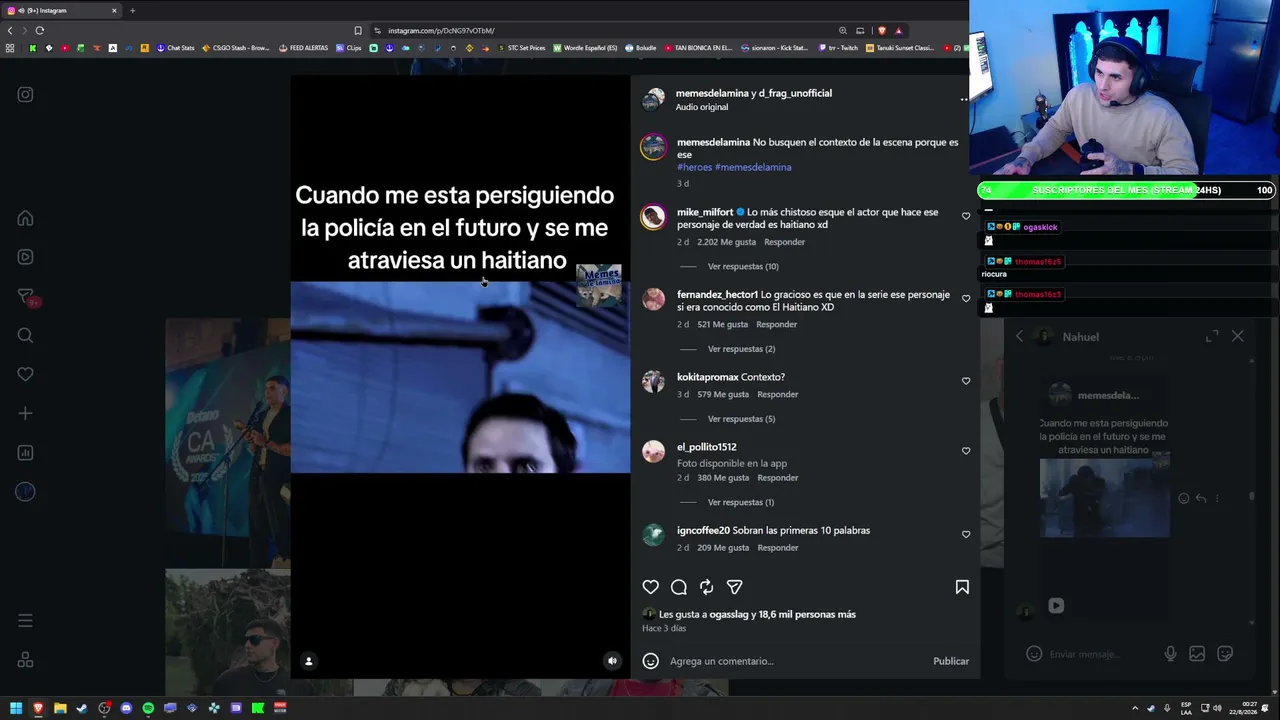Like mike_milfort's comment
This screenshot has height=720, width=1280.
click(x=966, y=216)
